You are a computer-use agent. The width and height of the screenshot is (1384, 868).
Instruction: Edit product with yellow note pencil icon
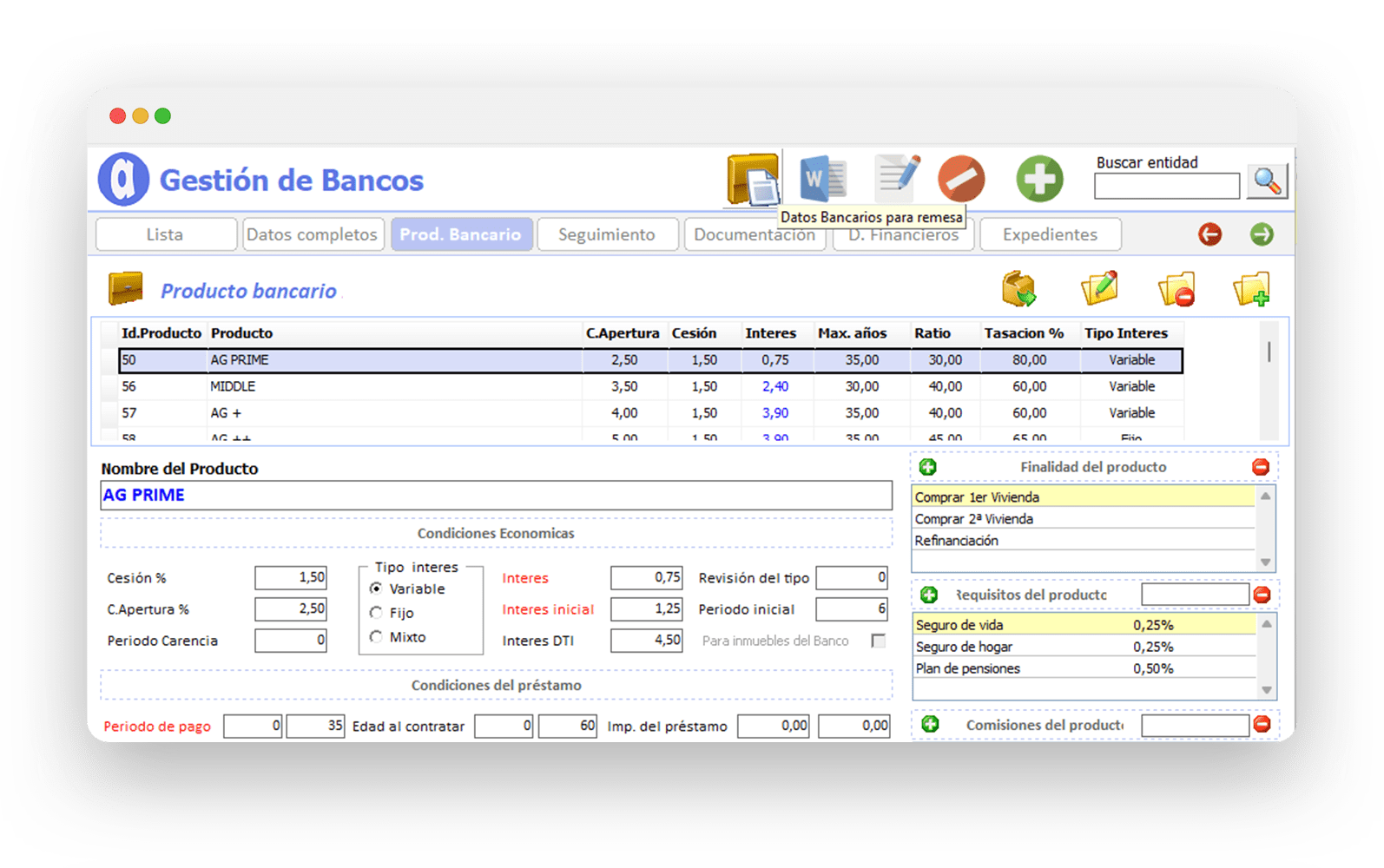pyautogui.click(x=1098, y=288)
